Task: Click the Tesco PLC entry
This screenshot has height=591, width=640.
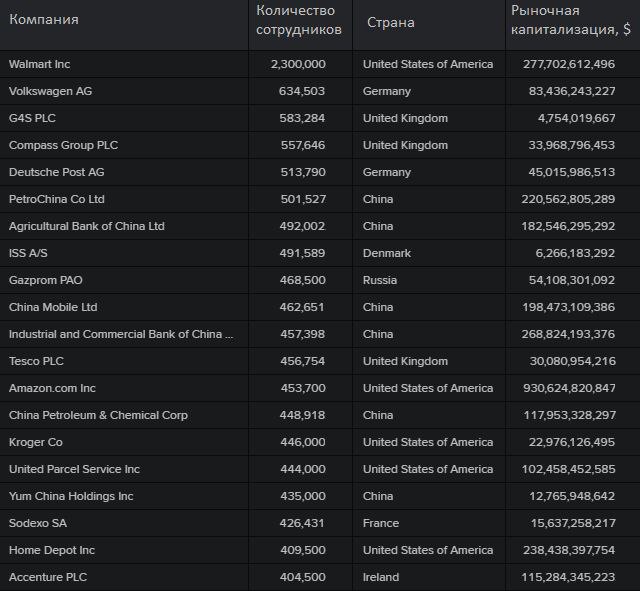Action: pyautogui.click(x=36, y=361)
